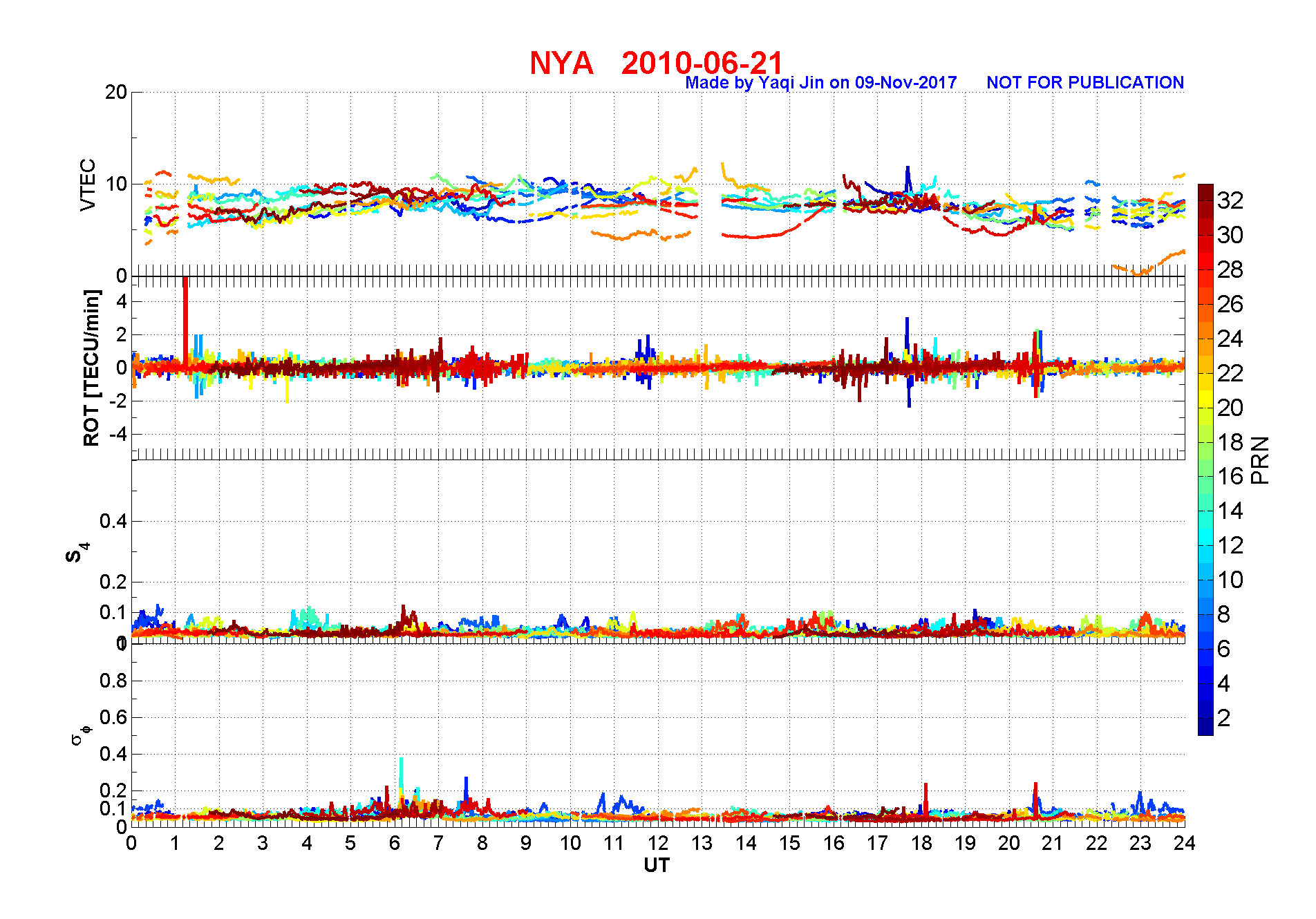This screenshot has height=919, width=1316.
Task: Click colorbar tick label 8
Action: (x=1224, y=614)
